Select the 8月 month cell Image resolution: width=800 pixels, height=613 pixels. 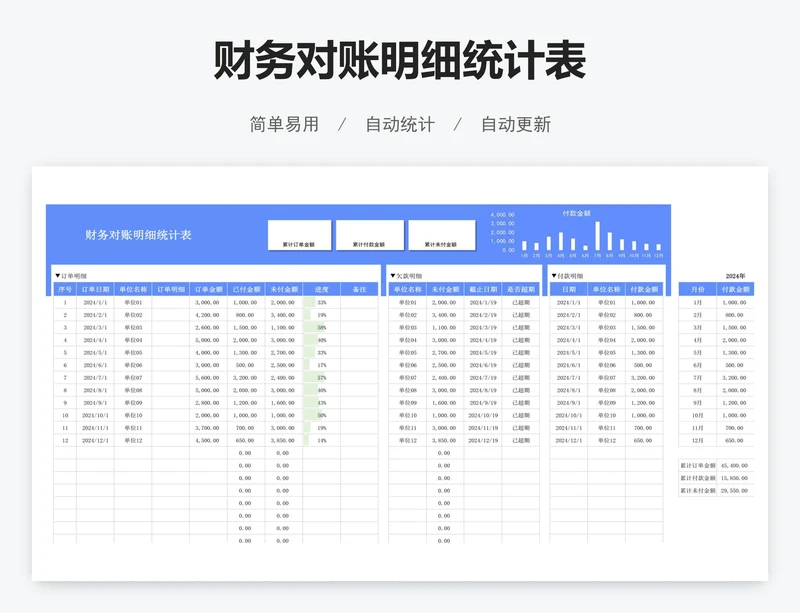697,390
